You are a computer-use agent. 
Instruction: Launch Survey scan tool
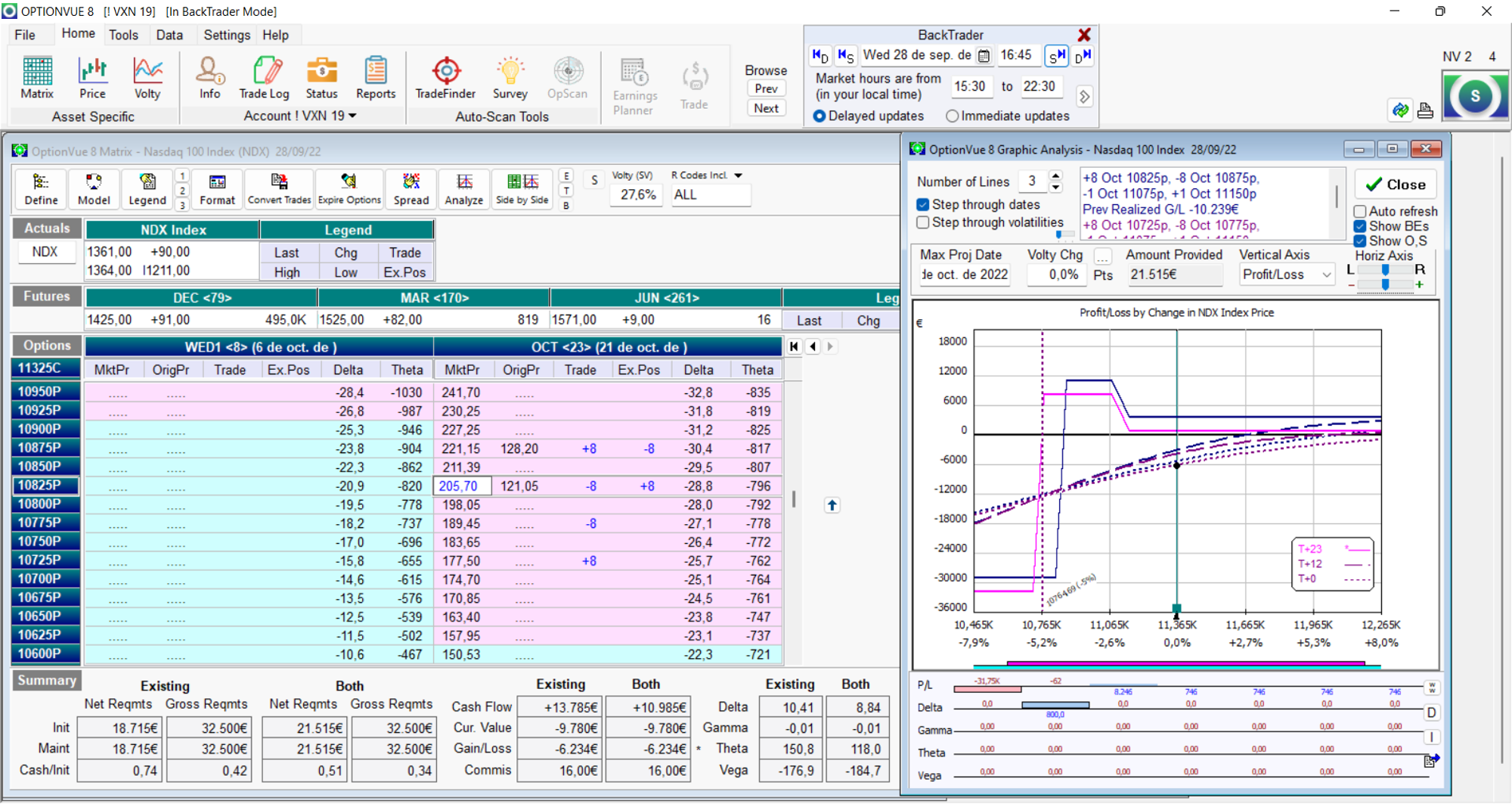point(510,78)
